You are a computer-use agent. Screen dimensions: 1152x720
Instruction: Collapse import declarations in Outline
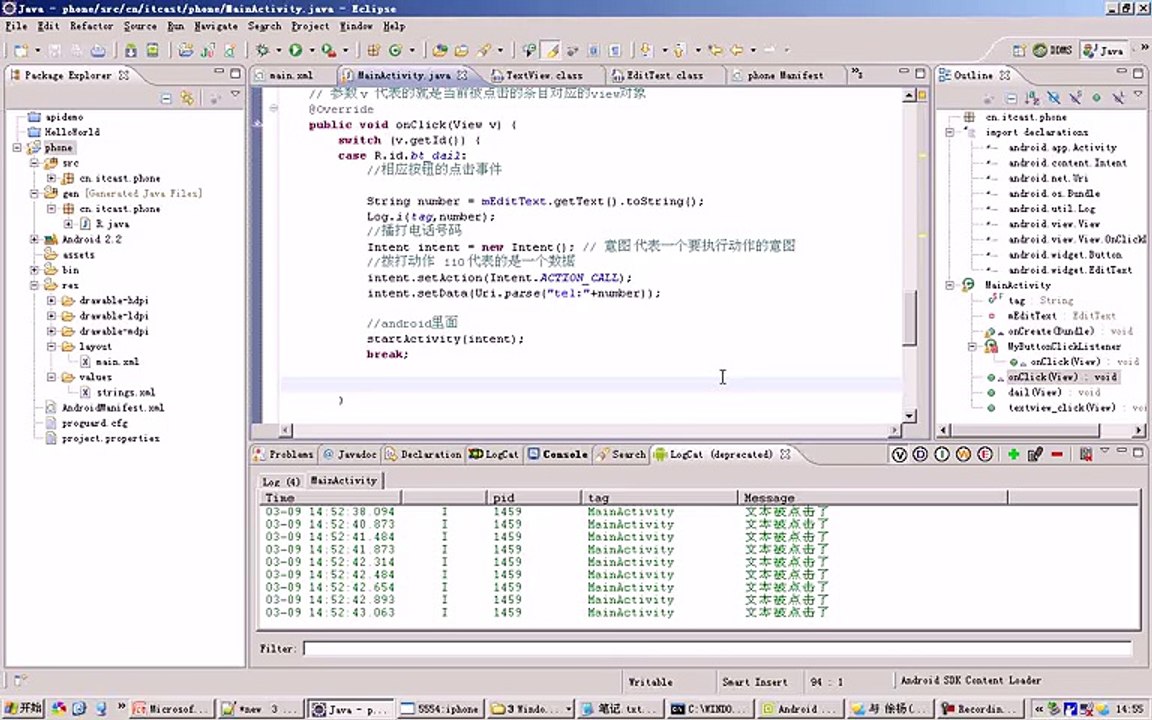(949, 132)
